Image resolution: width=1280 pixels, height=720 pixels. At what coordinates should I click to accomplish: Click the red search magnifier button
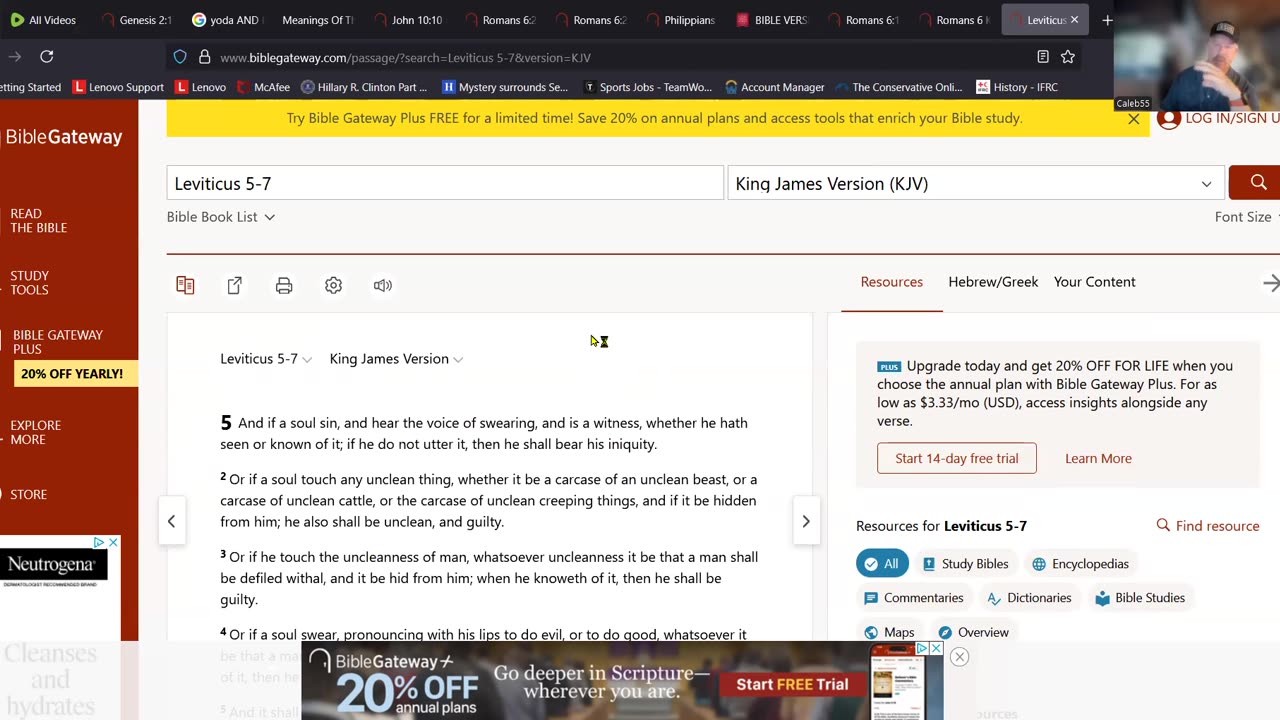[1256, 183]
